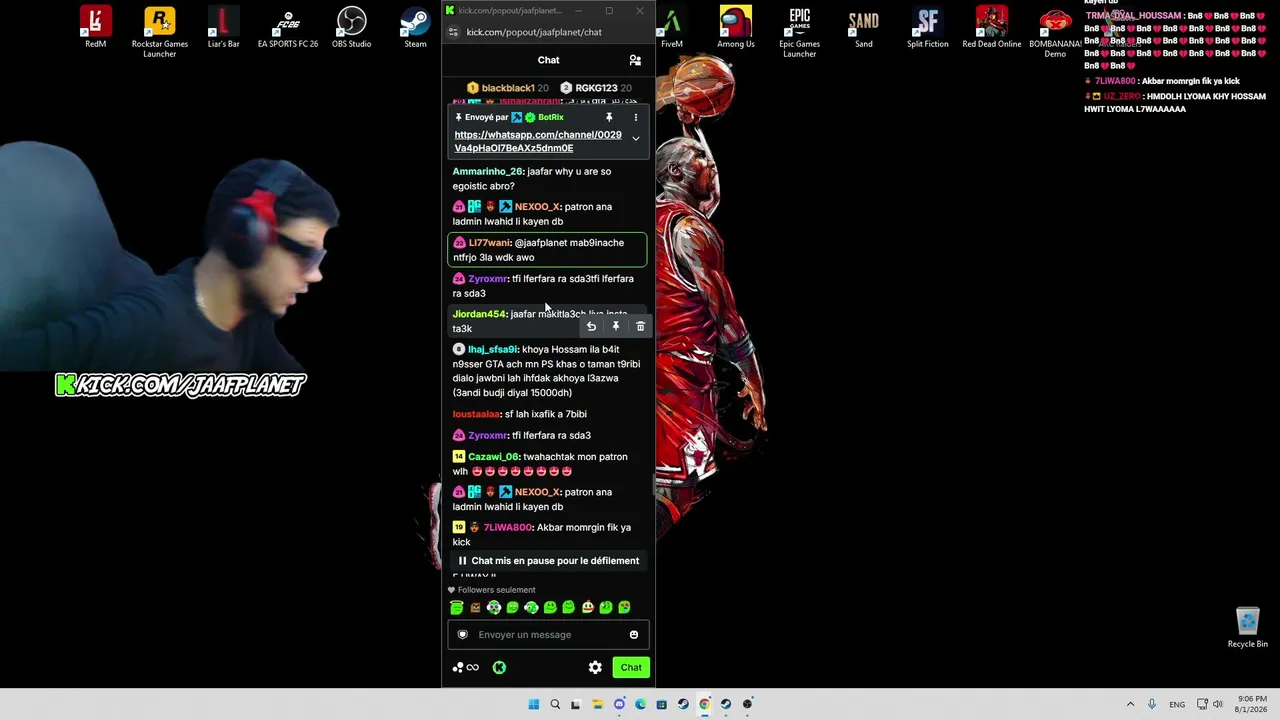1280x720 pixels.
Task: Select EA SPORTS FC 26 desktop icon
Action: [x=287, y=27]
